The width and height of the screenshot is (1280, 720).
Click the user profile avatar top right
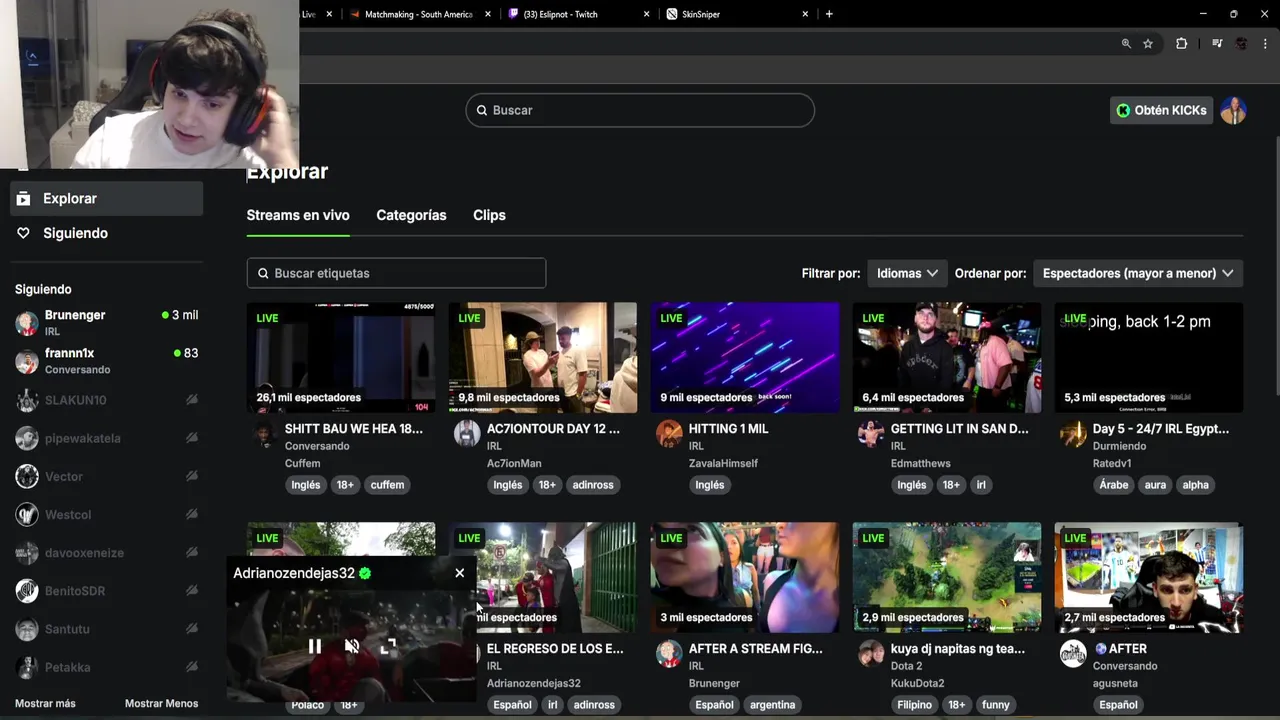point(1233,110)
